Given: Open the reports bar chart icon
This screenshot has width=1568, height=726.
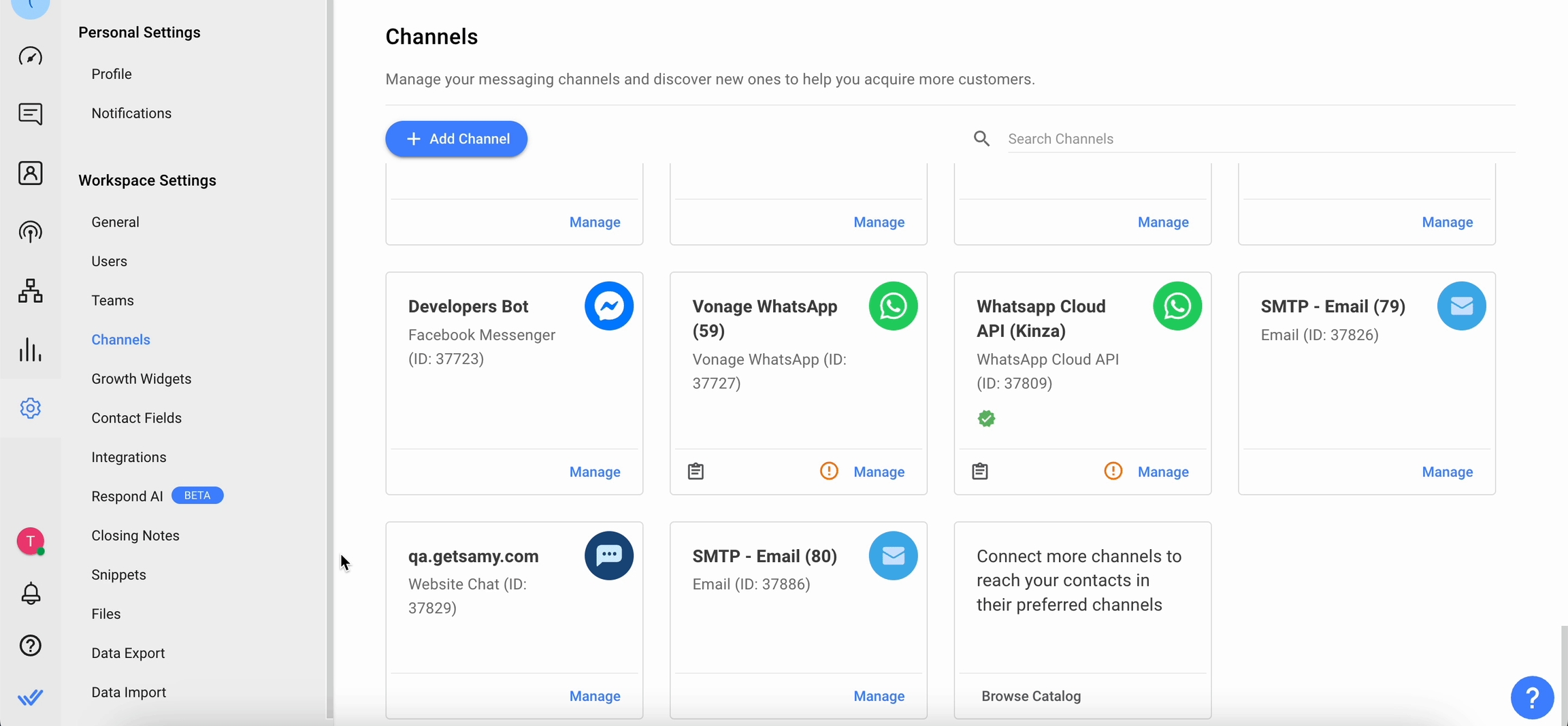Looking at the screenshot, I should [x=30, y=350].
